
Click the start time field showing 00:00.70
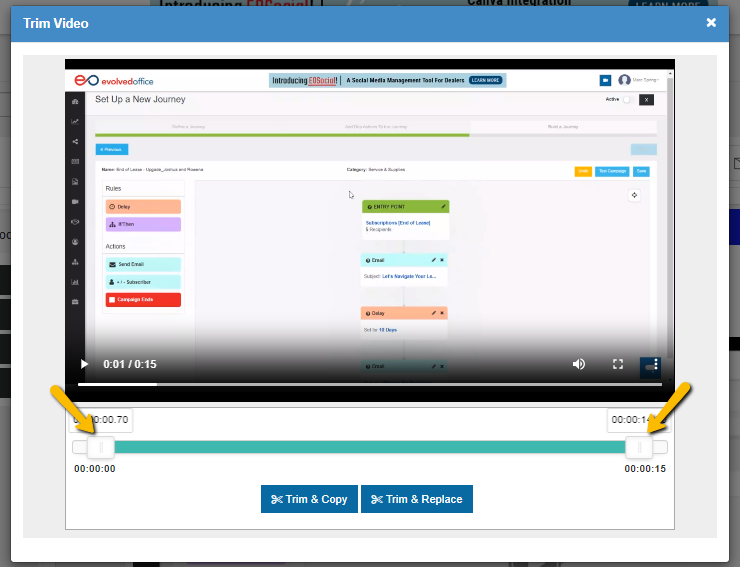tap(101, 420)
